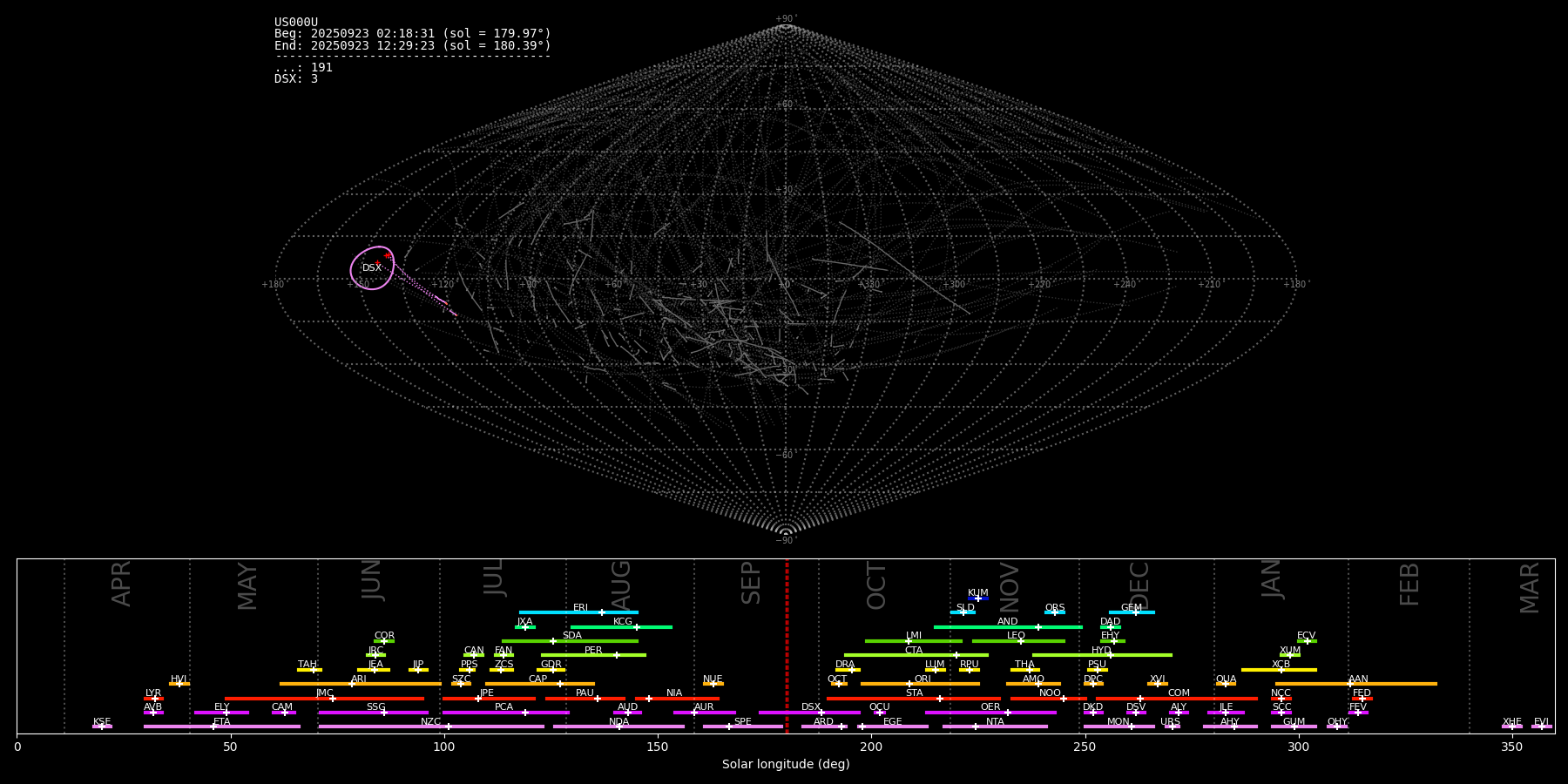Image resolution: width=1568 pixels, height=784 pixels.
Task: Click the AAN orange activity bar
Action: pos(1356,684)
